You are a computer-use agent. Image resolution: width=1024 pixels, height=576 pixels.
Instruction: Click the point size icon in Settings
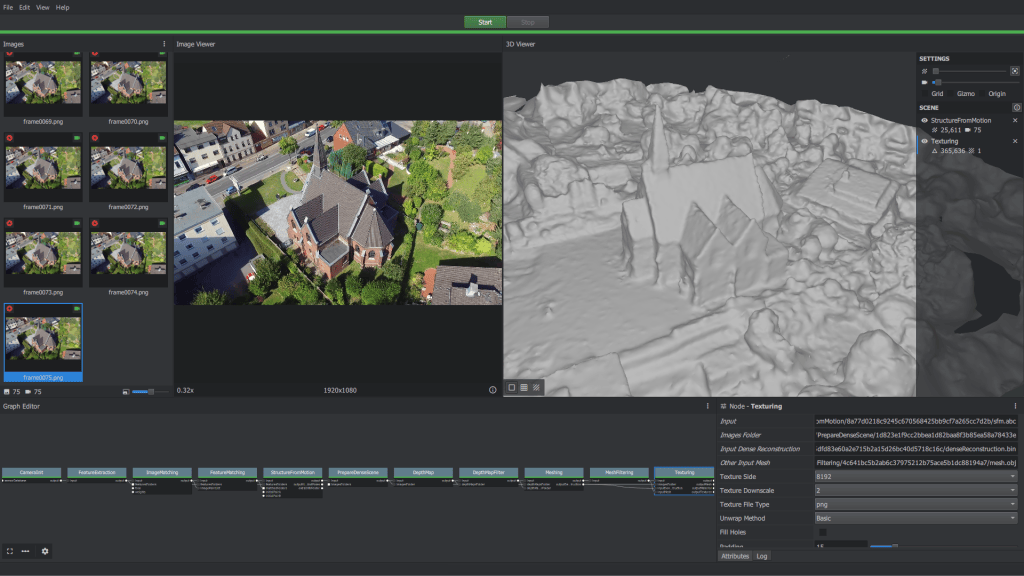point(924,71)
